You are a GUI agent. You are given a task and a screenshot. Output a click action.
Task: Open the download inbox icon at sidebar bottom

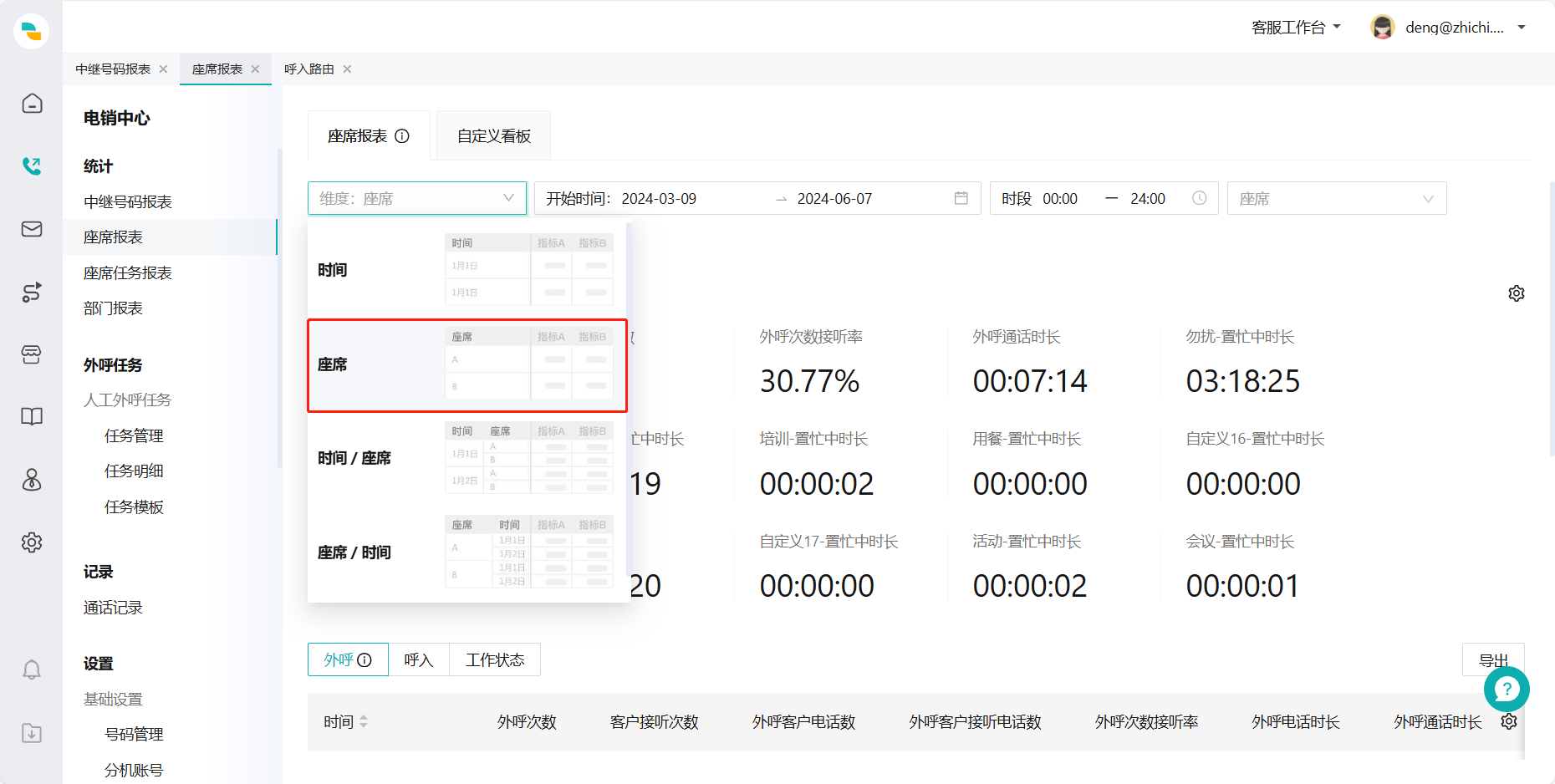pos(32,733)
